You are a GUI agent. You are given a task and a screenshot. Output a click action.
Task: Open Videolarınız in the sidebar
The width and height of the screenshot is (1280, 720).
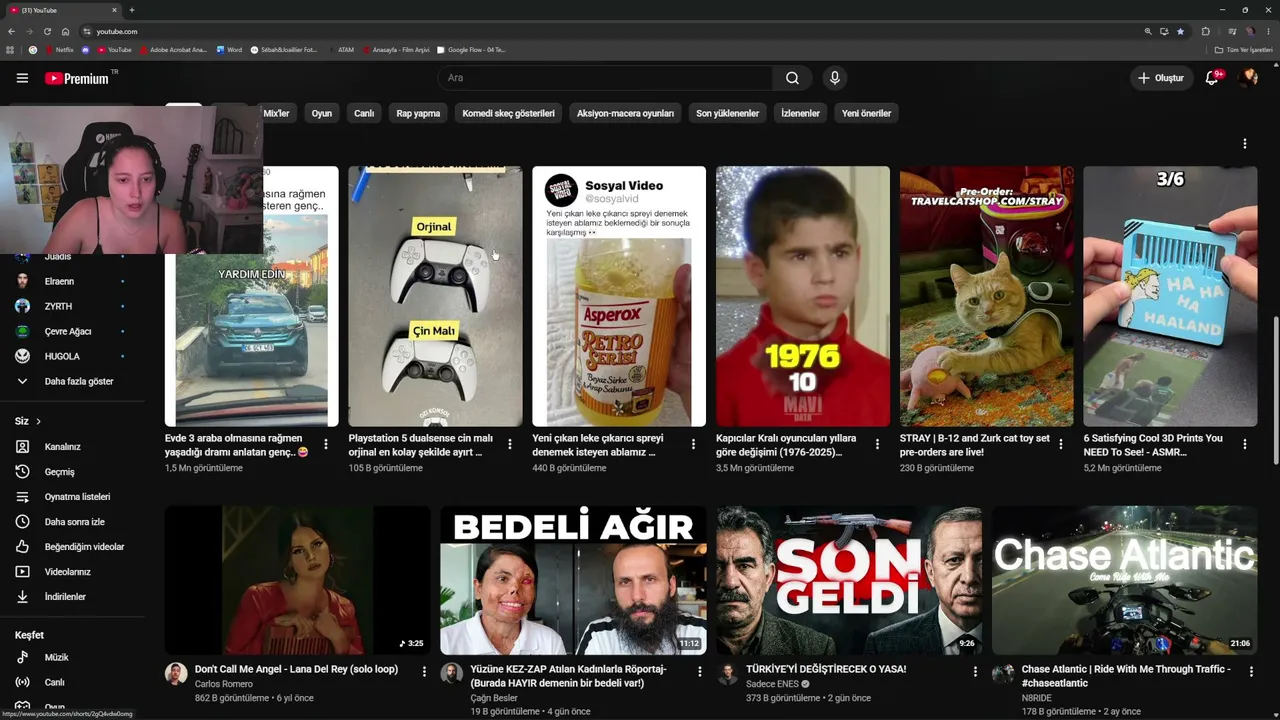(68, 572)
